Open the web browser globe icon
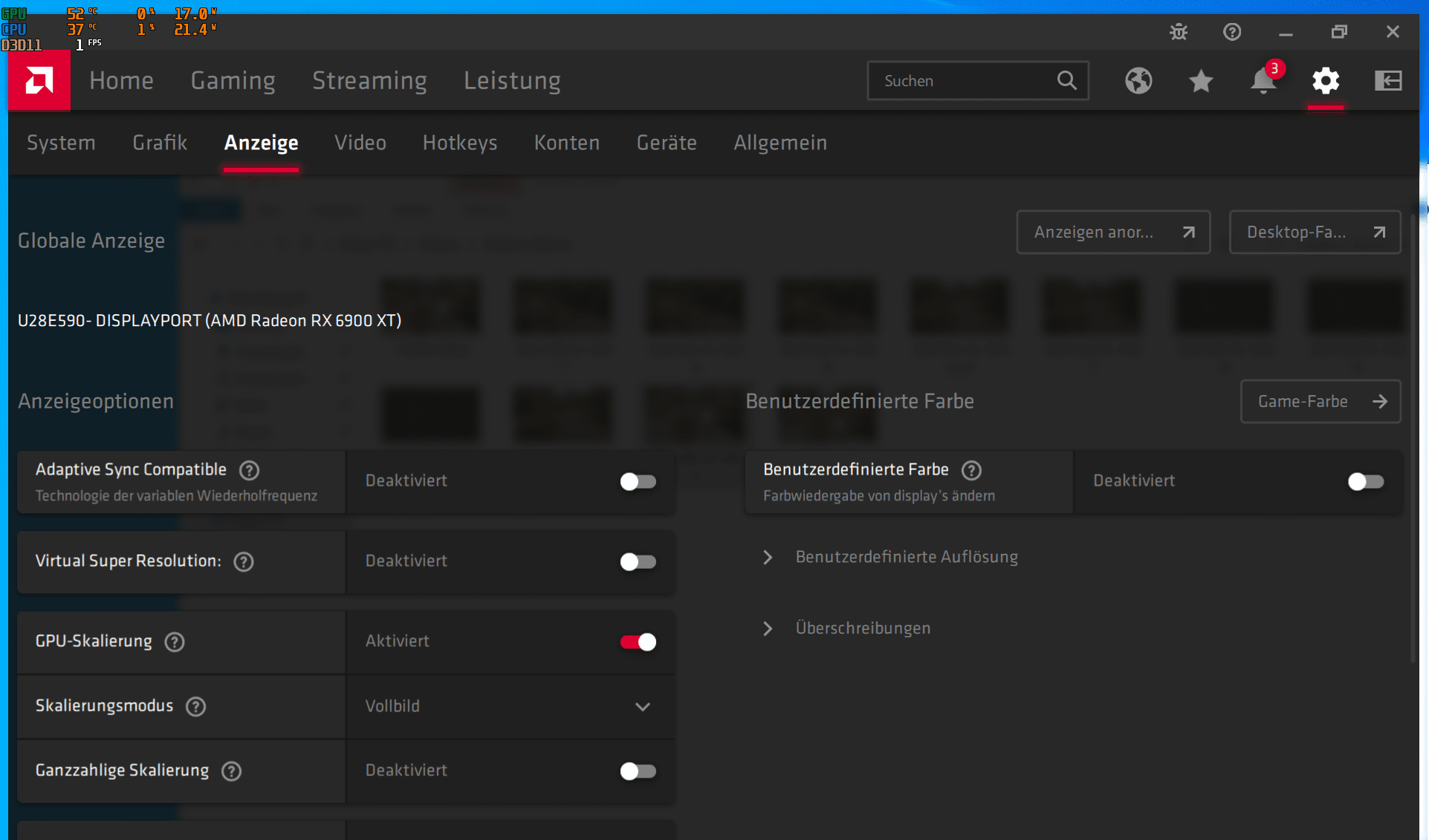The width and height of the screenshot is (1429, 840). pos(1138,80)
